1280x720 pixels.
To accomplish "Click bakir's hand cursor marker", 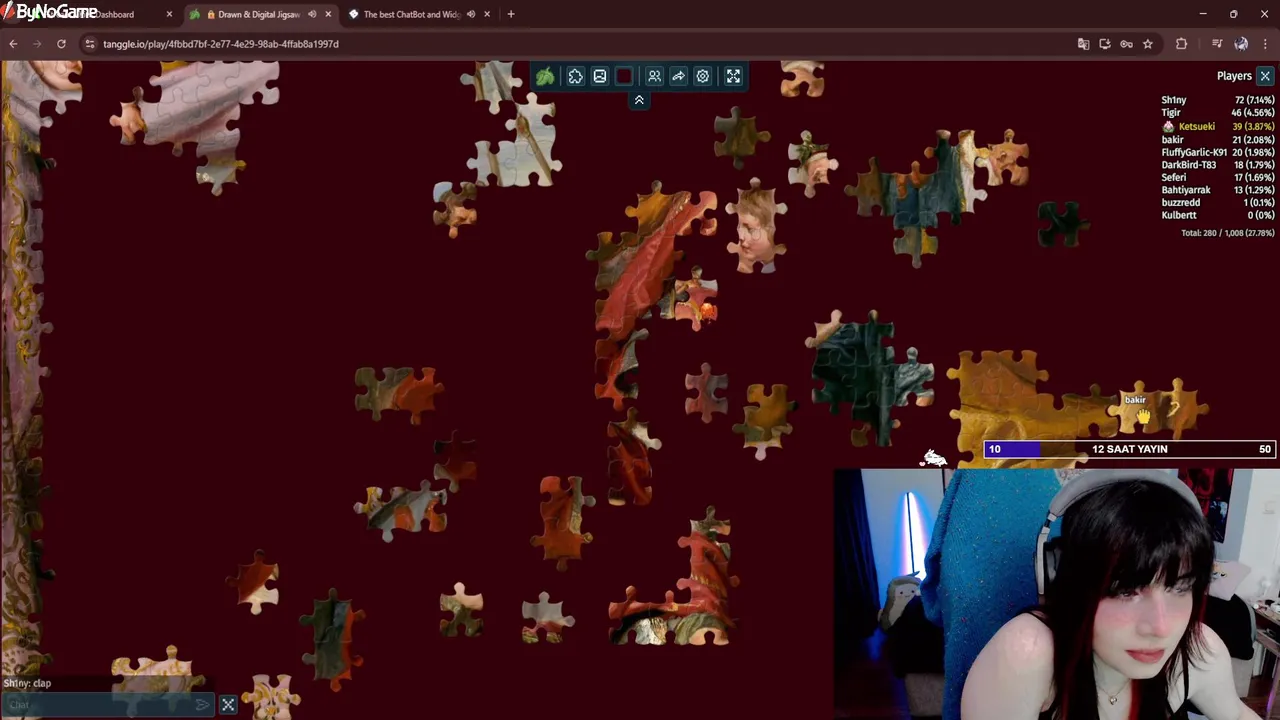I will [1143, 415].
